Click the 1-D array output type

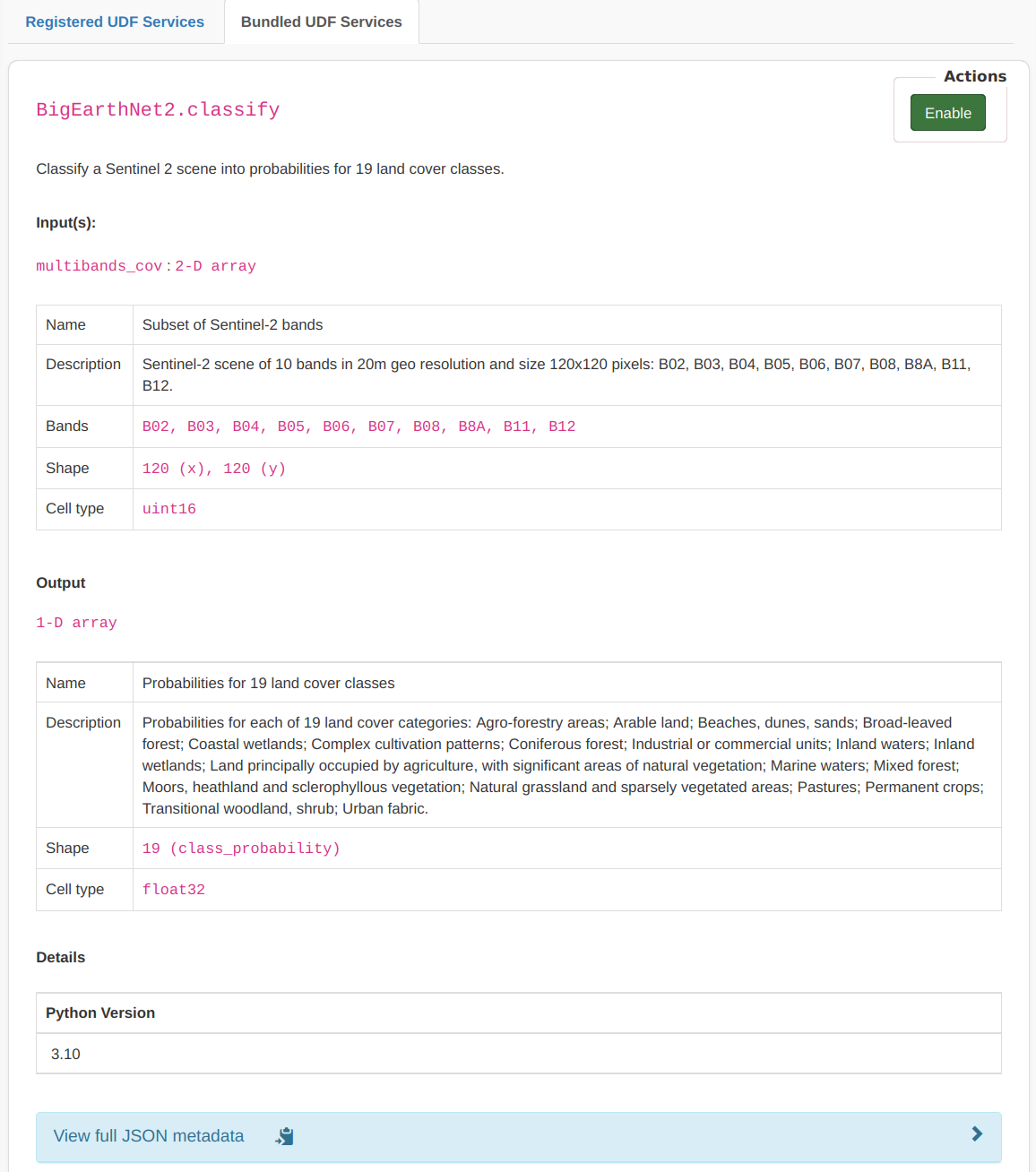(76, 623)
